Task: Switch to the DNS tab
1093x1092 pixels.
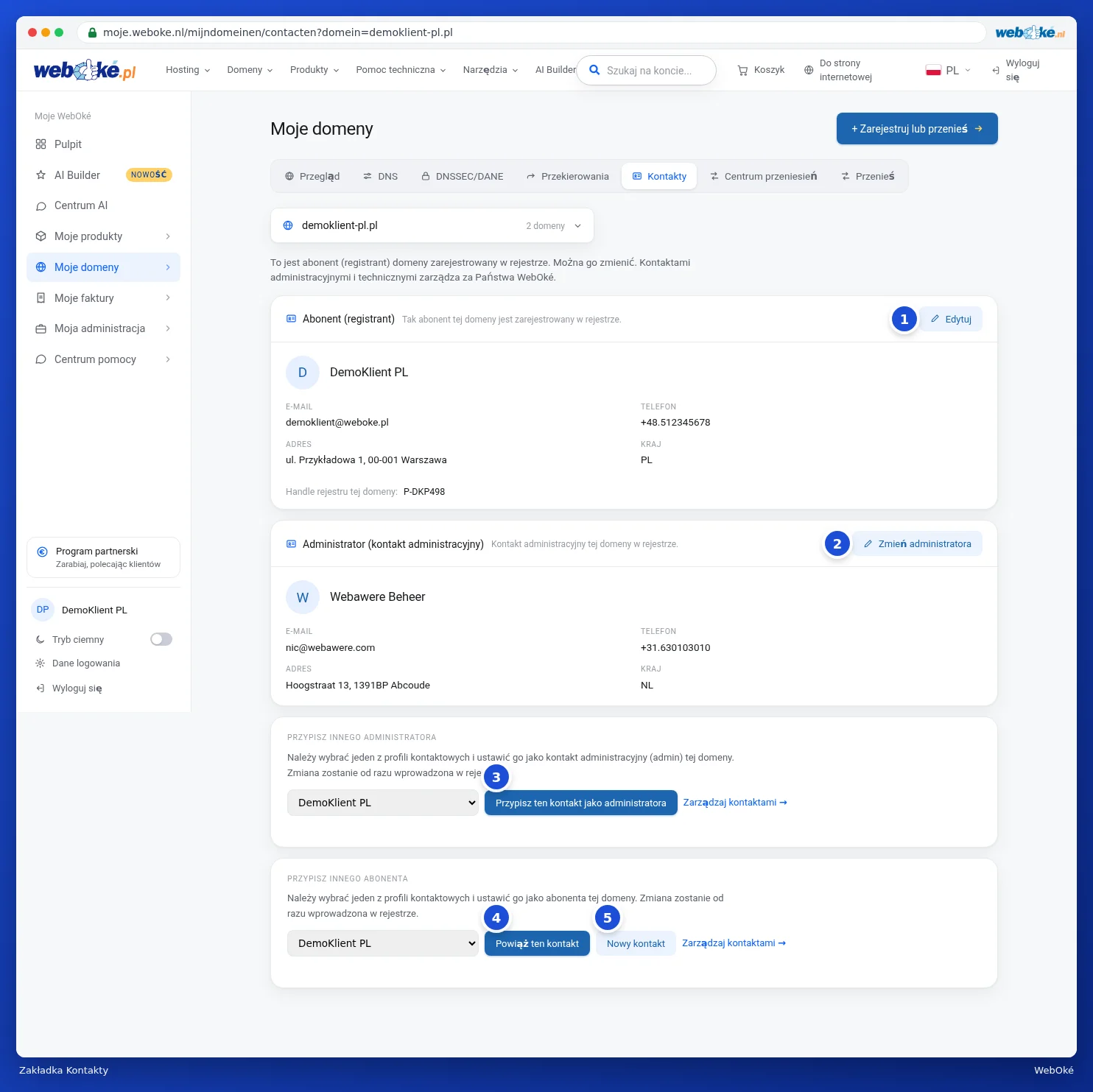Action: [x=380, y=176]
